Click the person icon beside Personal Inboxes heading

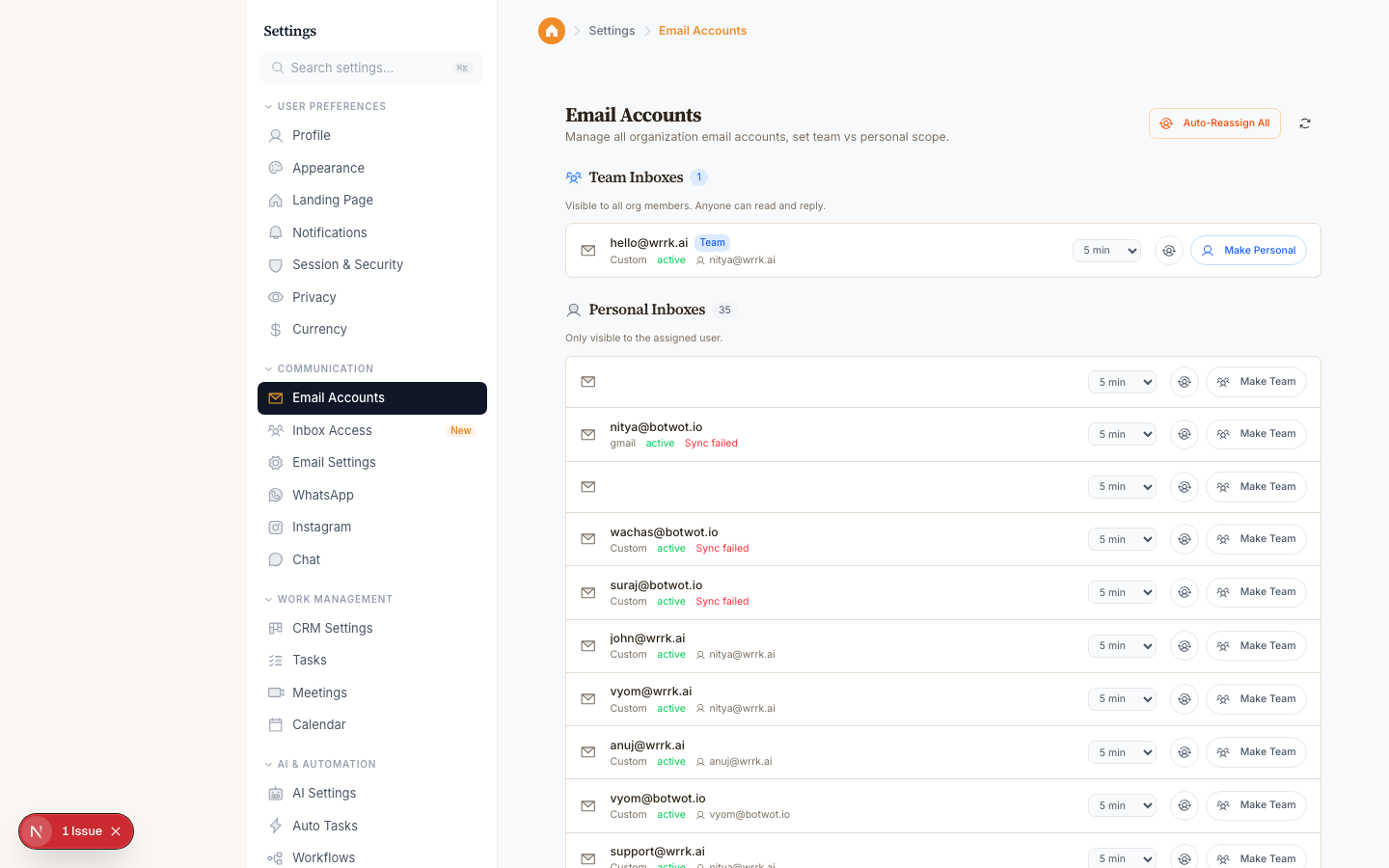point(574,310)
